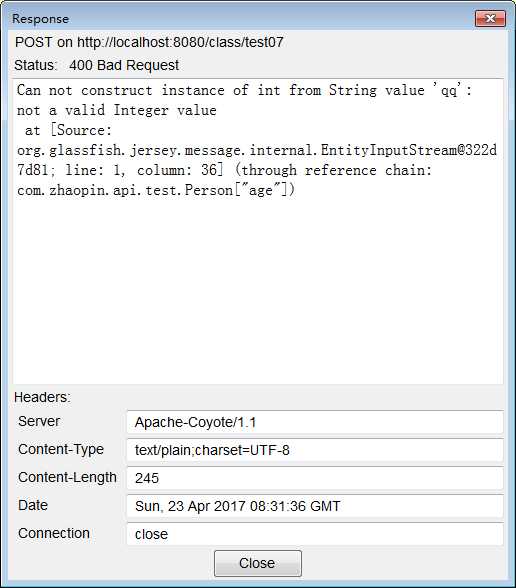Click the Content-Type label

(x=61, y=449)
